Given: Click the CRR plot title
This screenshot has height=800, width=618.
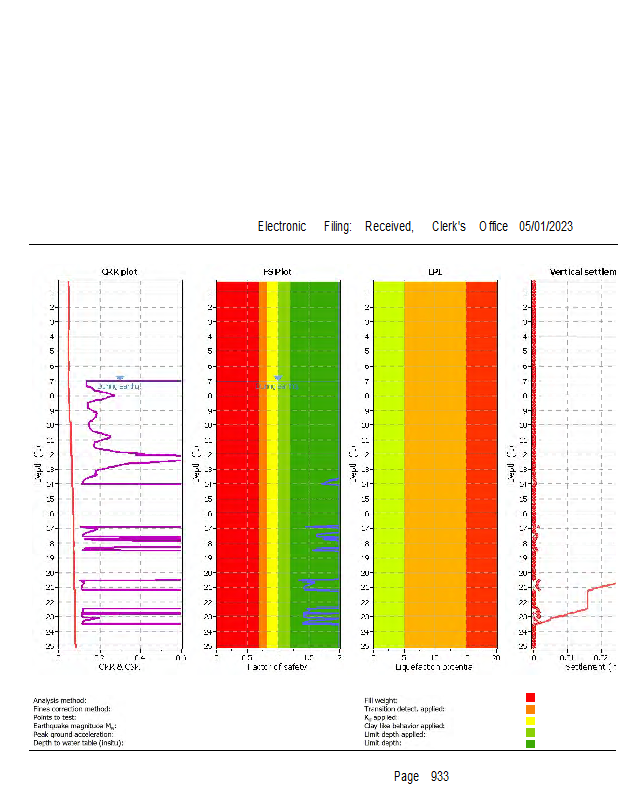Looking at the screenshot, I should click(120, 272).
